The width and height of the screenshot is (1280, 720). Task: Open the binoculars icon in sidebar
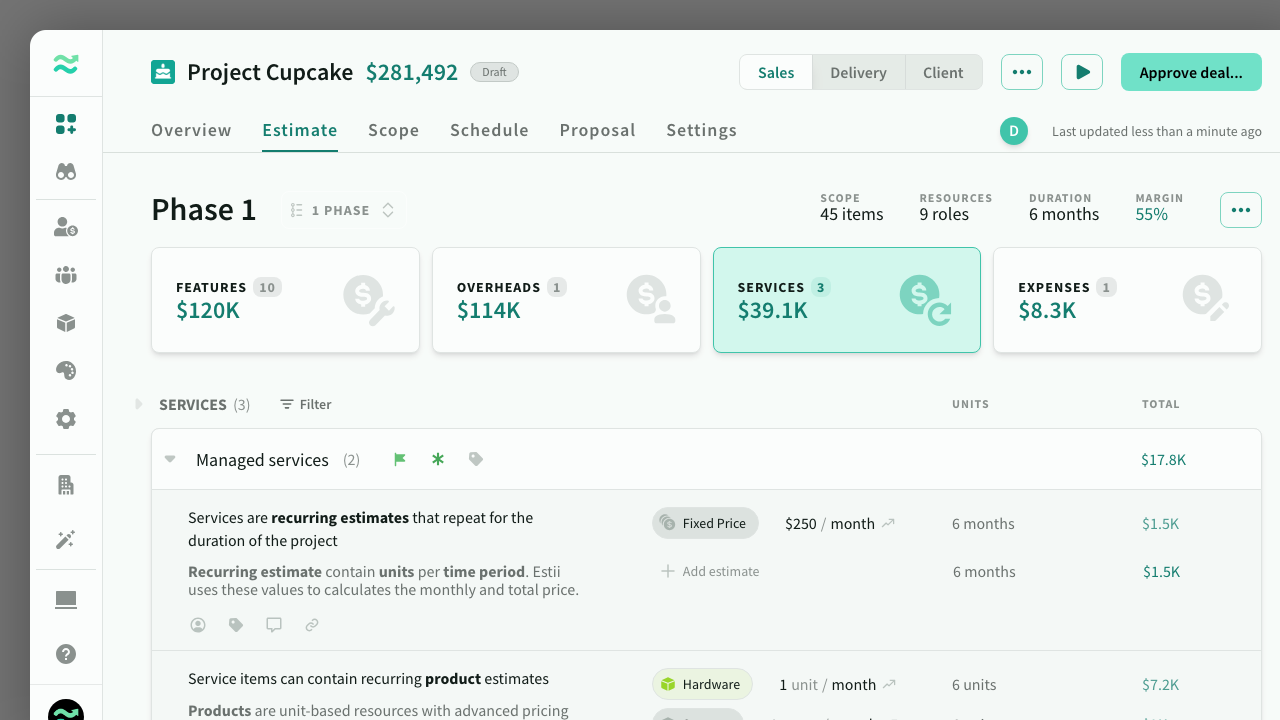(66, 172)
